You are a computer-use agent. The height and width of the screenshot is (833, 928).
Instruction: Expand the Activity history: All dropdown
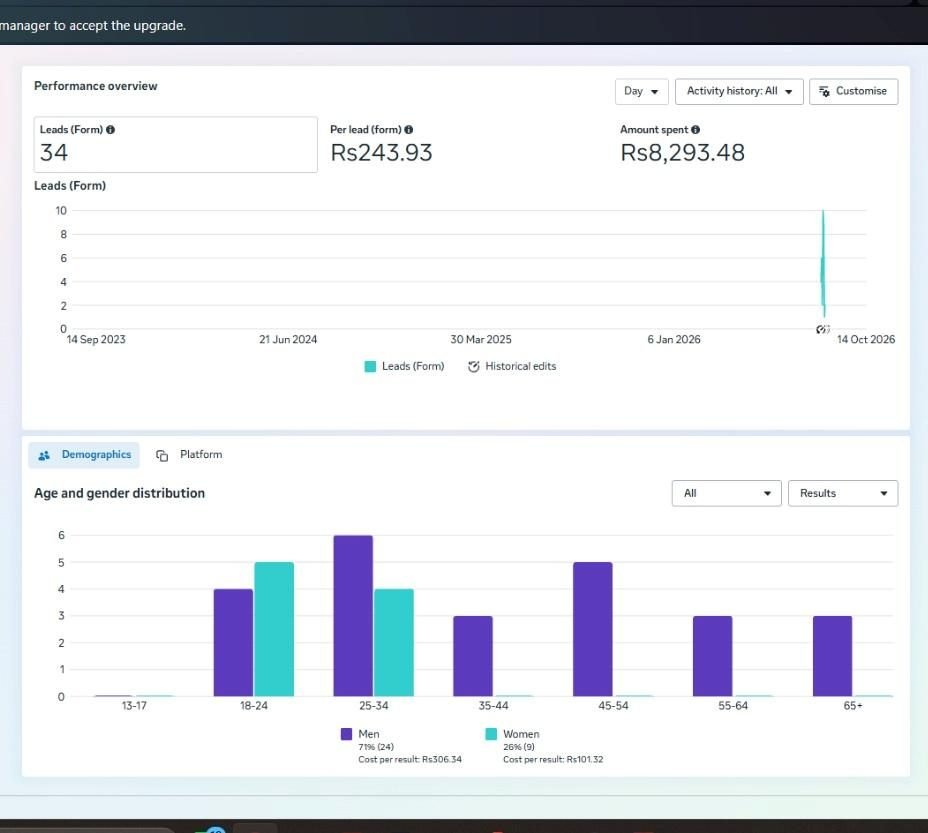pos(739,91)
